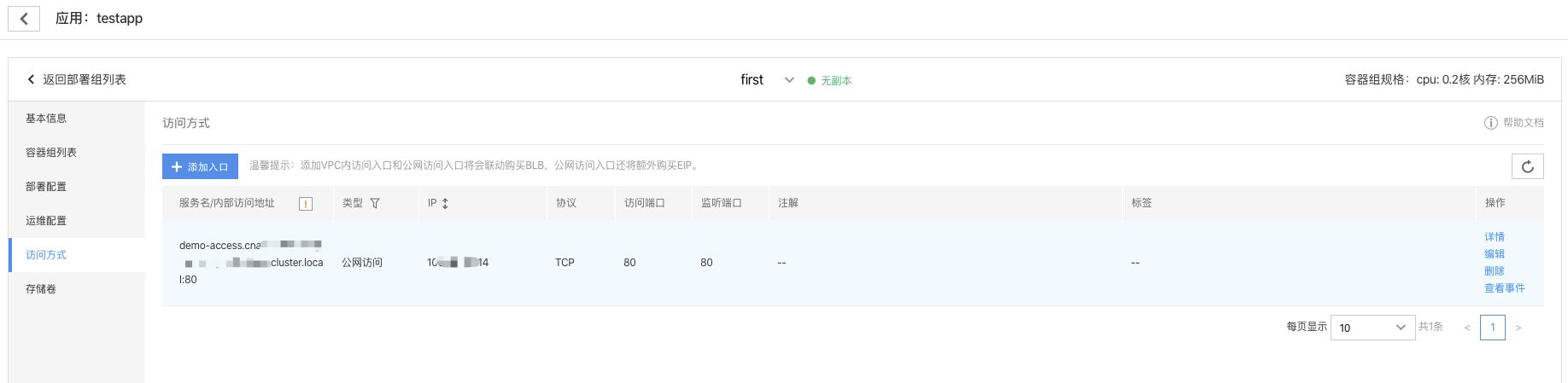Click 详情 link for demo-access row

1495,237
